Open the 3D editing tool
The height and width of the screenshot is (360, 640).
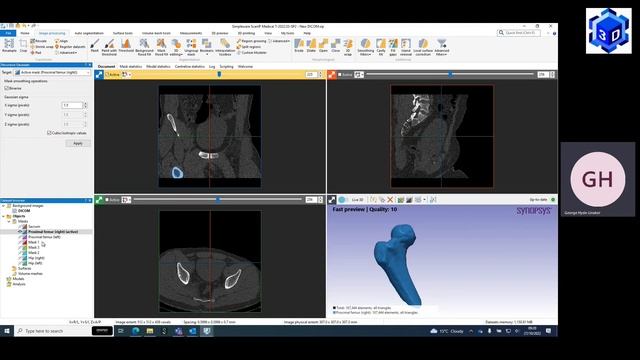click(176, 47)
